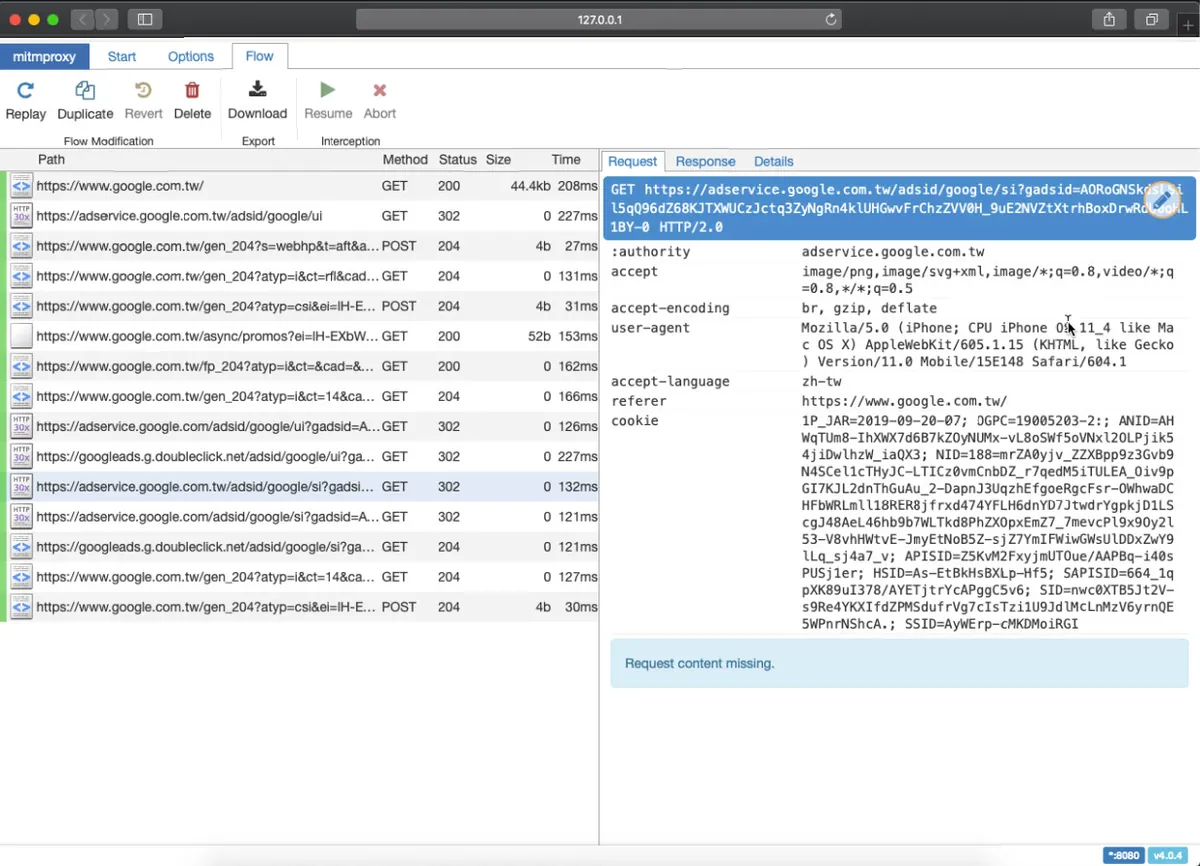Delete the selected flow
The height and width of the screenshot is (866, 1200).
(192, 99)
